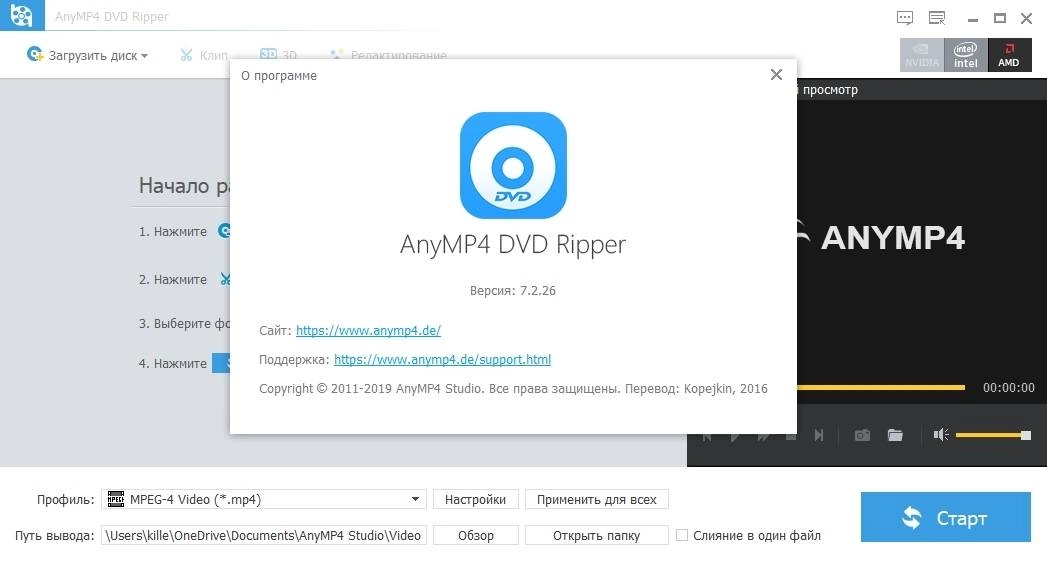This screenshot has width=1047, height=571.
Task: Adjust the volume slider
Action: (993, 435)
